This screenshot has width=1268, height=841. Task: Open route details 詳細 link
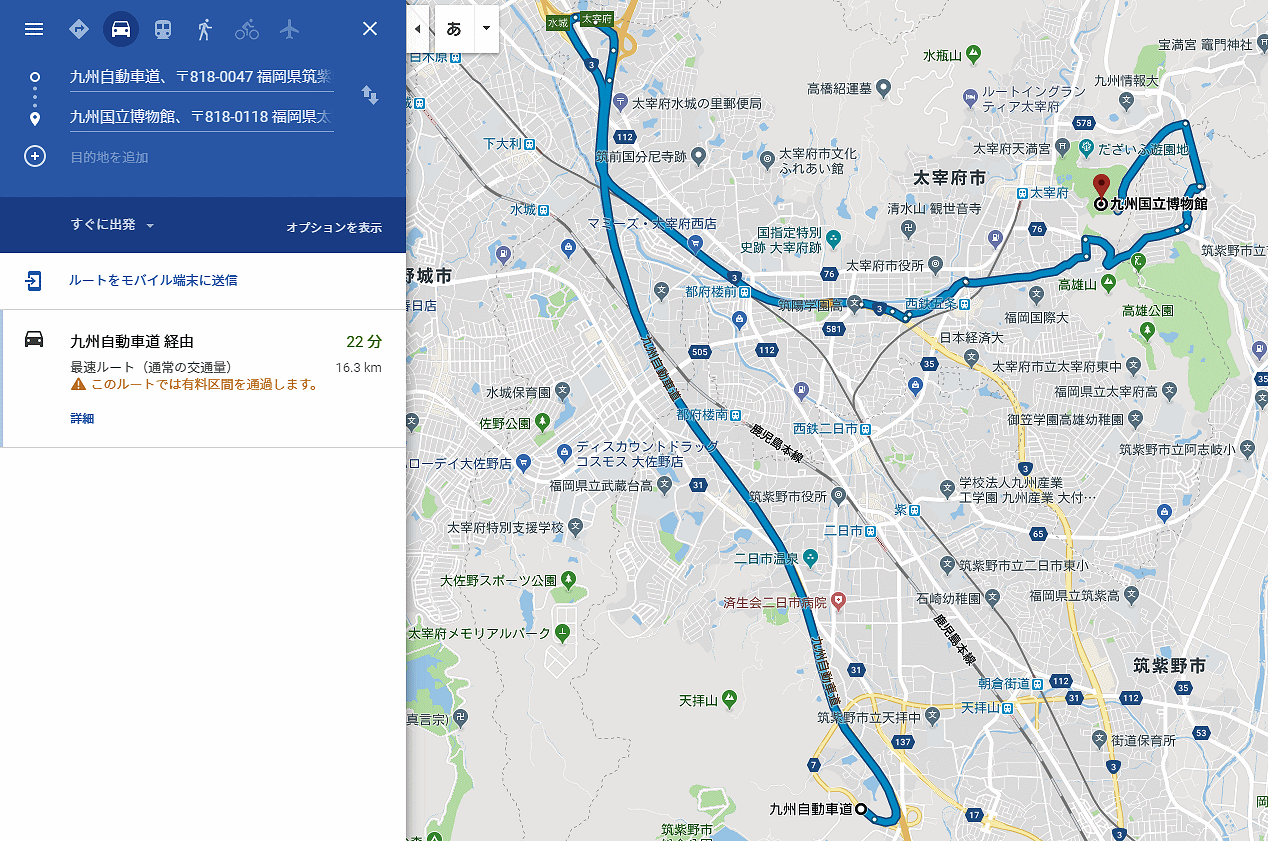[82, 418]
